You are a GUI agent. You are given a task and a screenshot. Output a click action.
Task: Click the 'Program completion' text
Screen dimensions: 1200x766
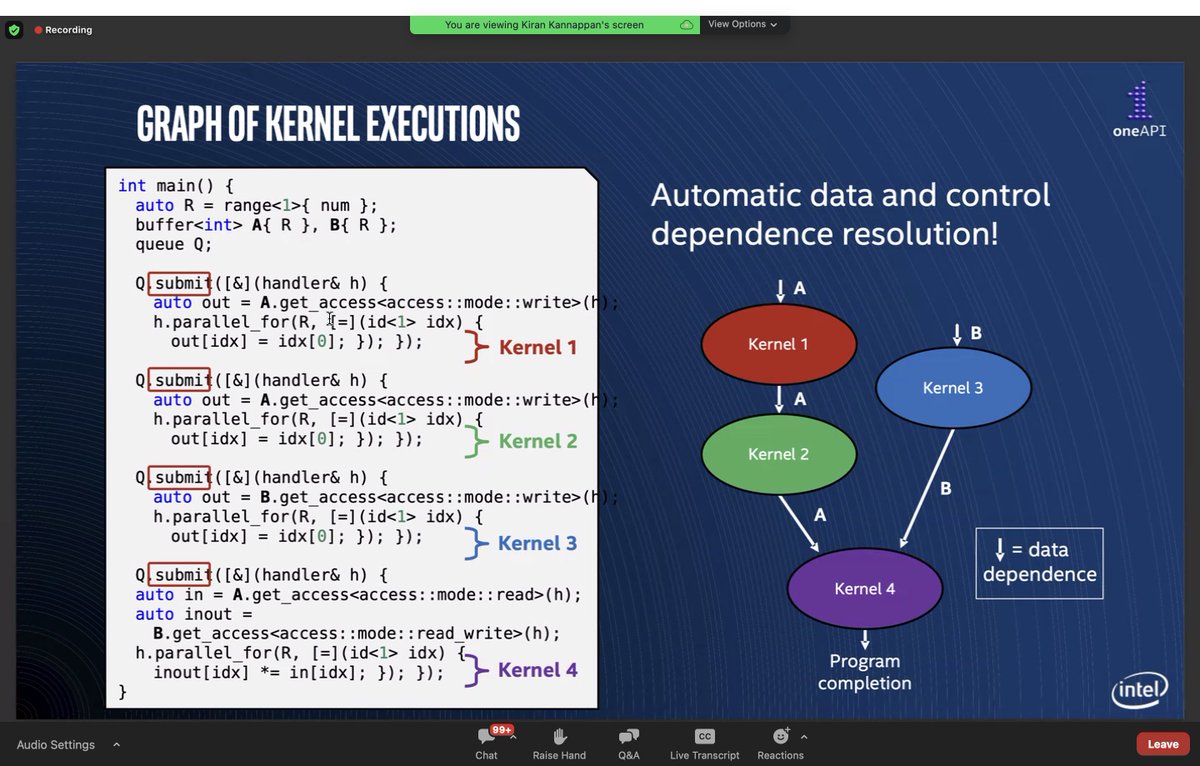[x=865, y=672]
